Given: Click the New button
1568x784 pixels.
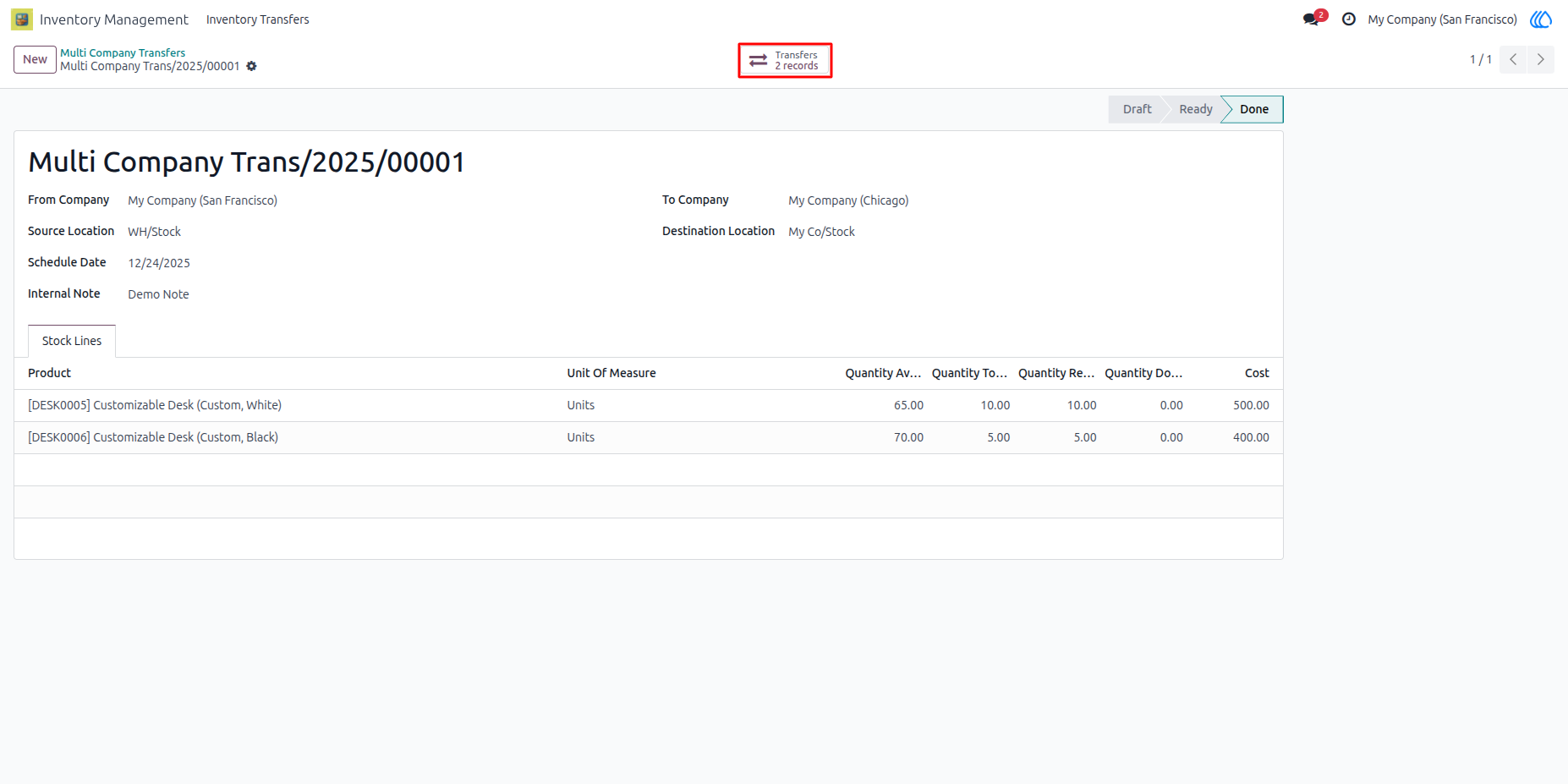Looking at the screenshot, I should pos(35,59).
